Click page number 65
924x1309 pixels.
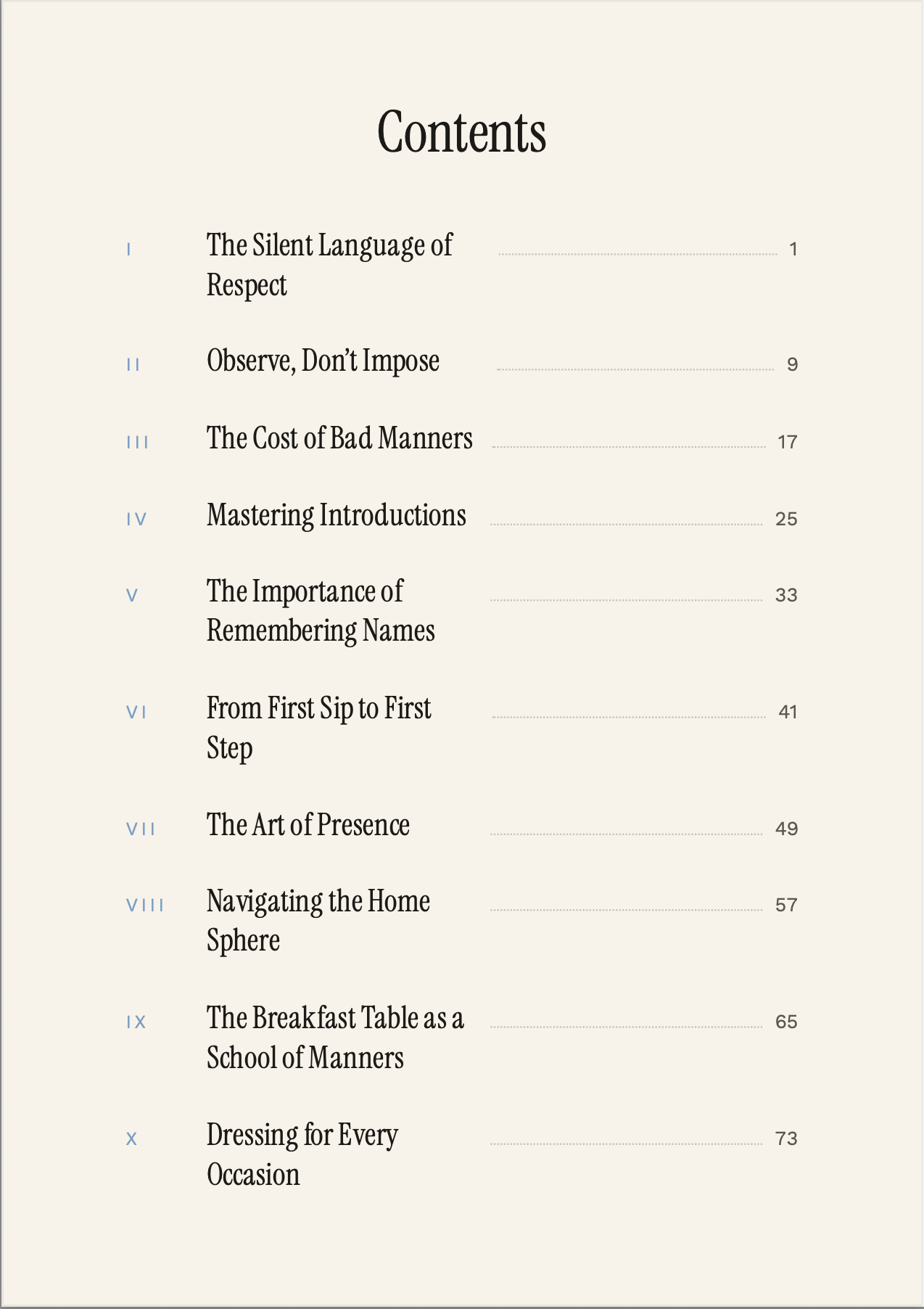pos(786,1022)
